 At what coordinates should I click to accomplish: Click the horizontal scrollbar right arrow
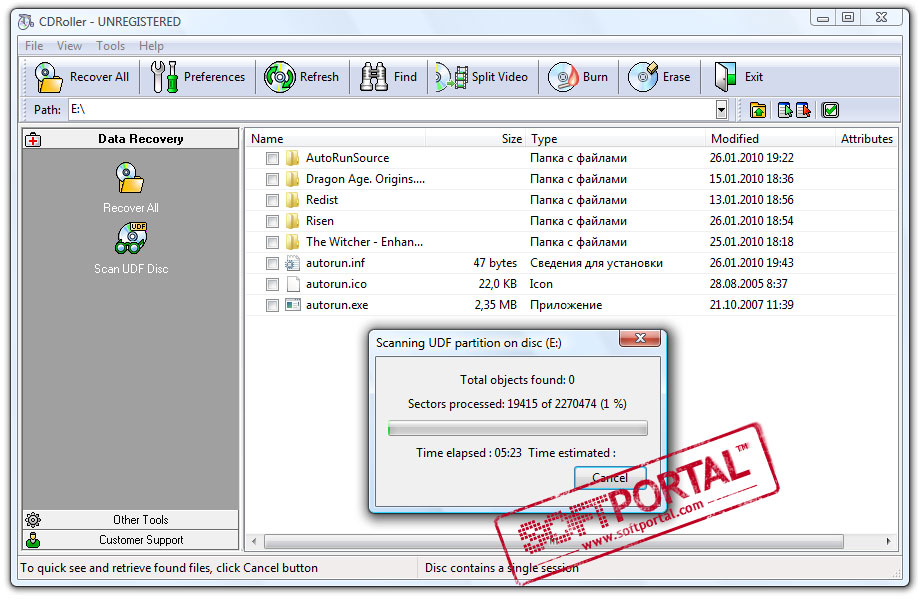point(889,541)
